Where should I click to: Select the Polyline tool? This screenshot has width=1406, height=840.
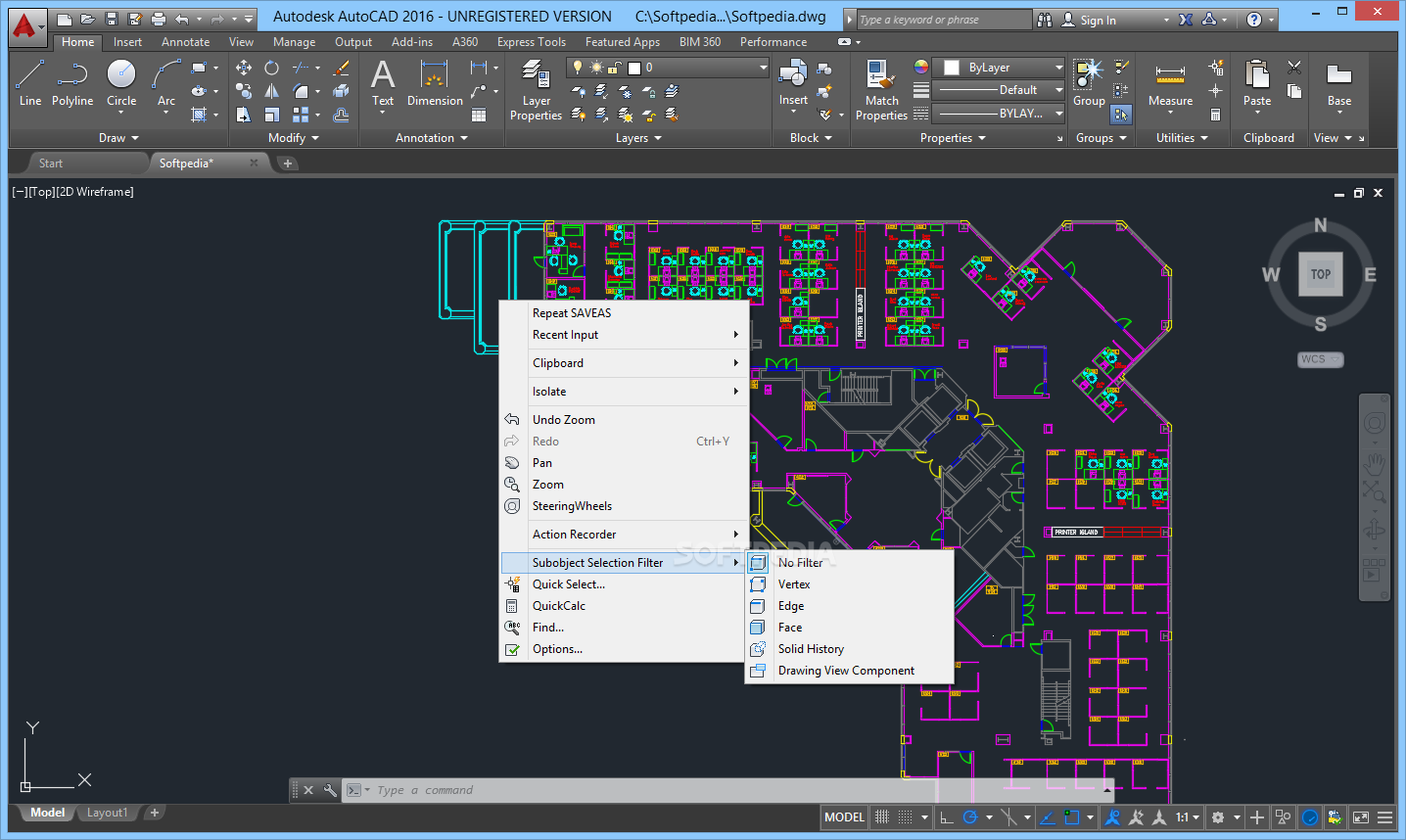click(72, 83)
